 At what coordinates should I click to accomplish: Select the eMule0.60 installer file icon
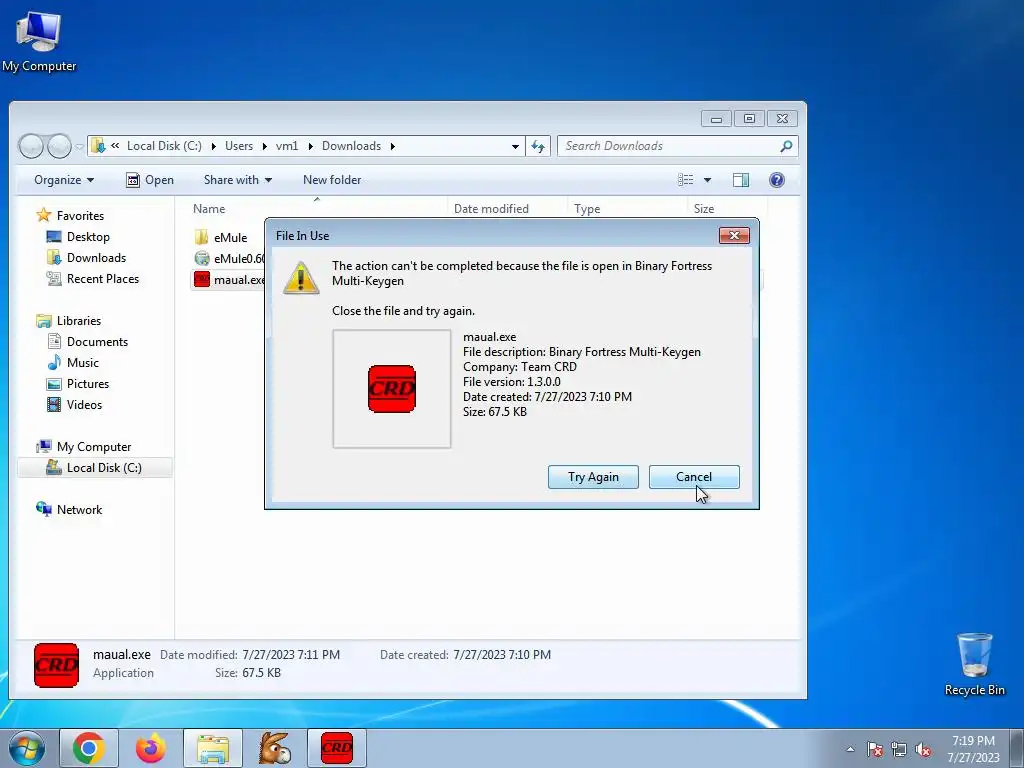202,259
